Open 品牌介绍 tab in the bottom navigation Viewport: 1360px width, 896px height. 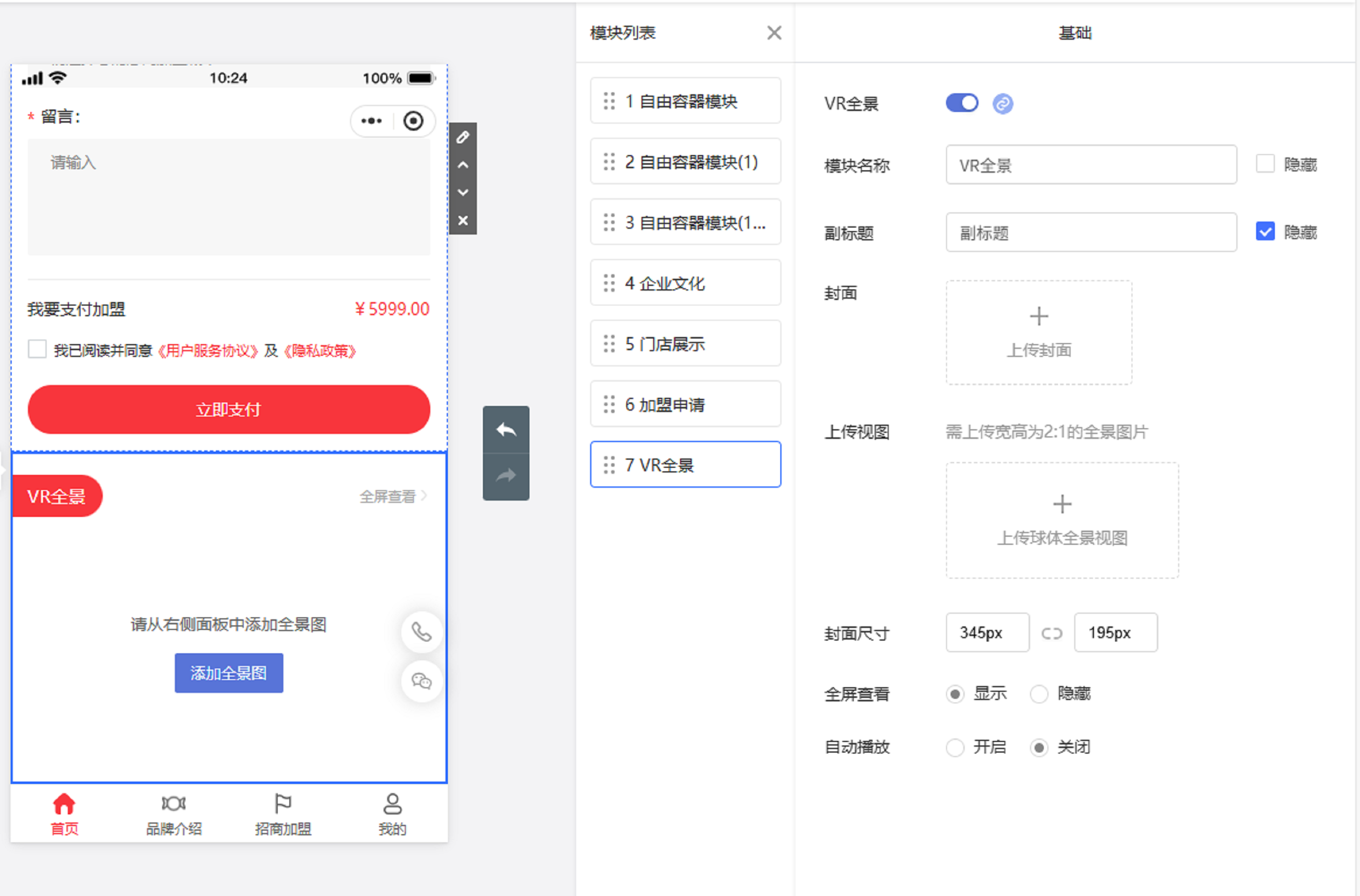point(174,814)
